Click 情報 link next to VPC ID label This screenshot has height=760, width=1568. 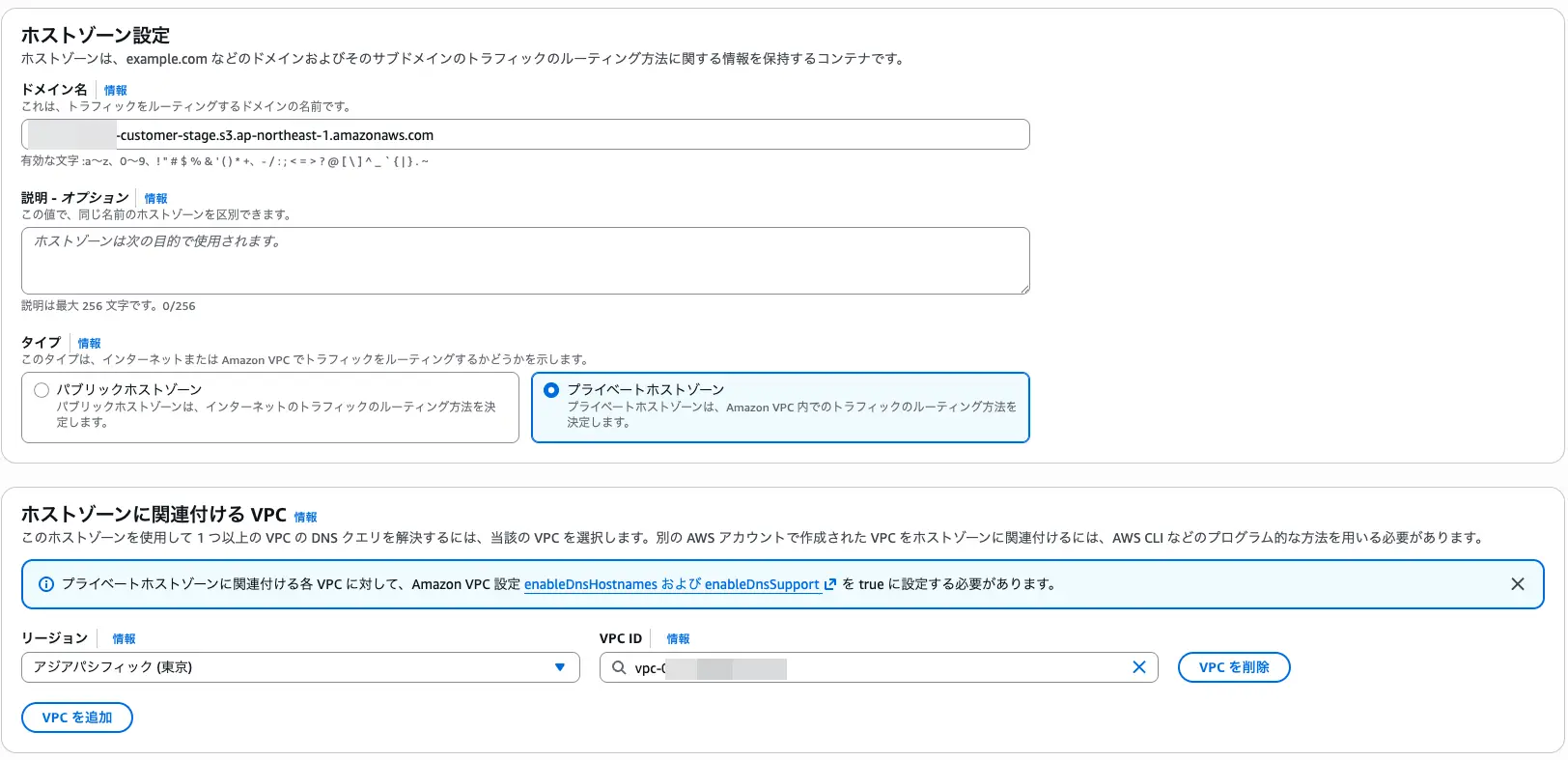coord(678,638)
